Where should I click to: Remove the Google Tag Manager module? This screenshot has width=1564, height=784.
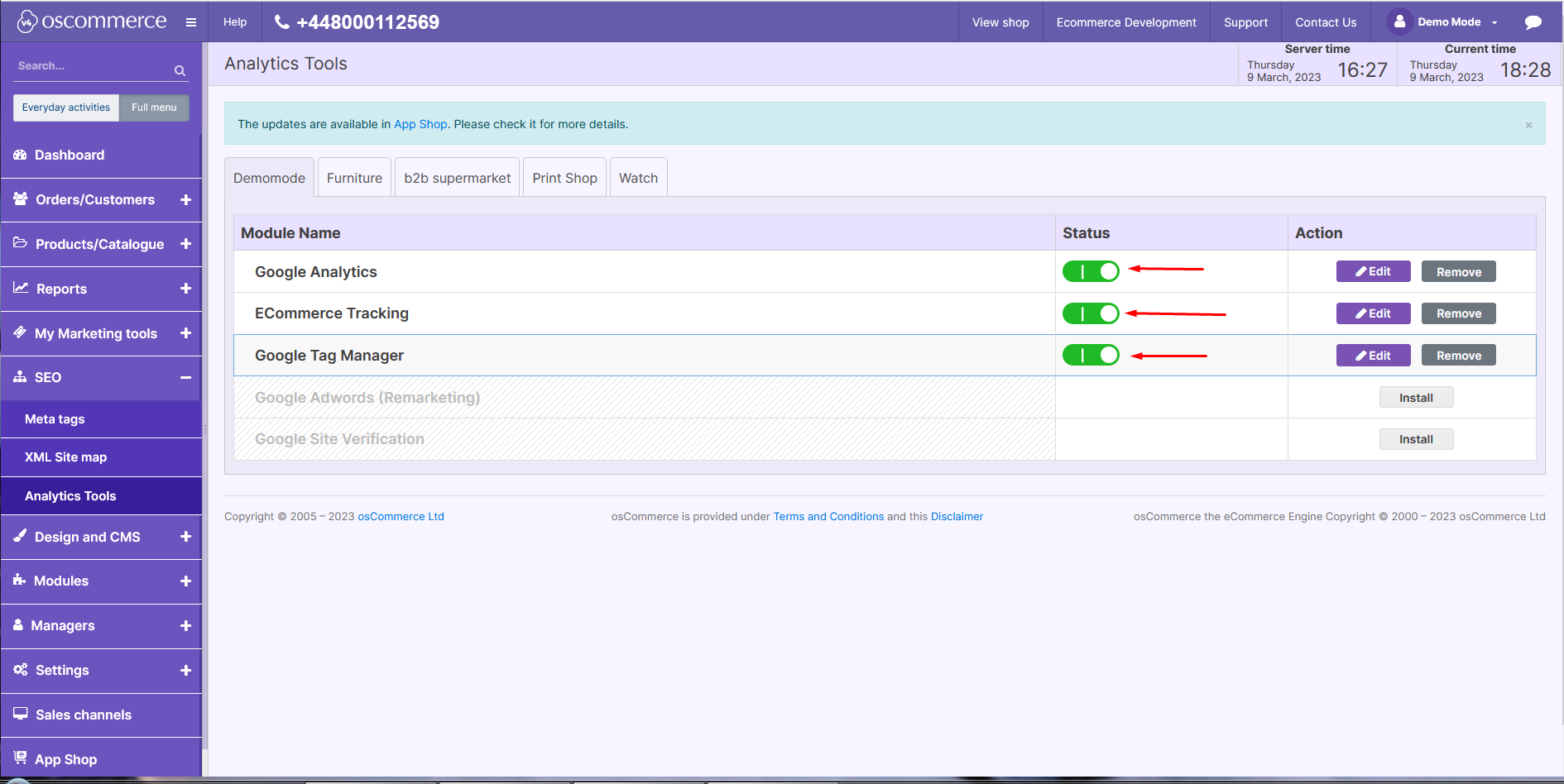click(1458, 356)
